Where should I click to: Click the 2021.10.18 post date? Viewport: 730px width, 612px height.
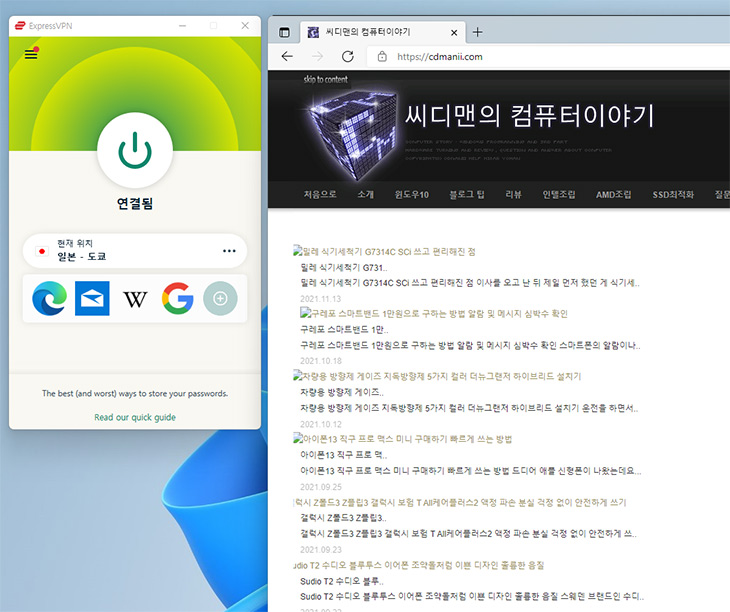pos(321,361)
